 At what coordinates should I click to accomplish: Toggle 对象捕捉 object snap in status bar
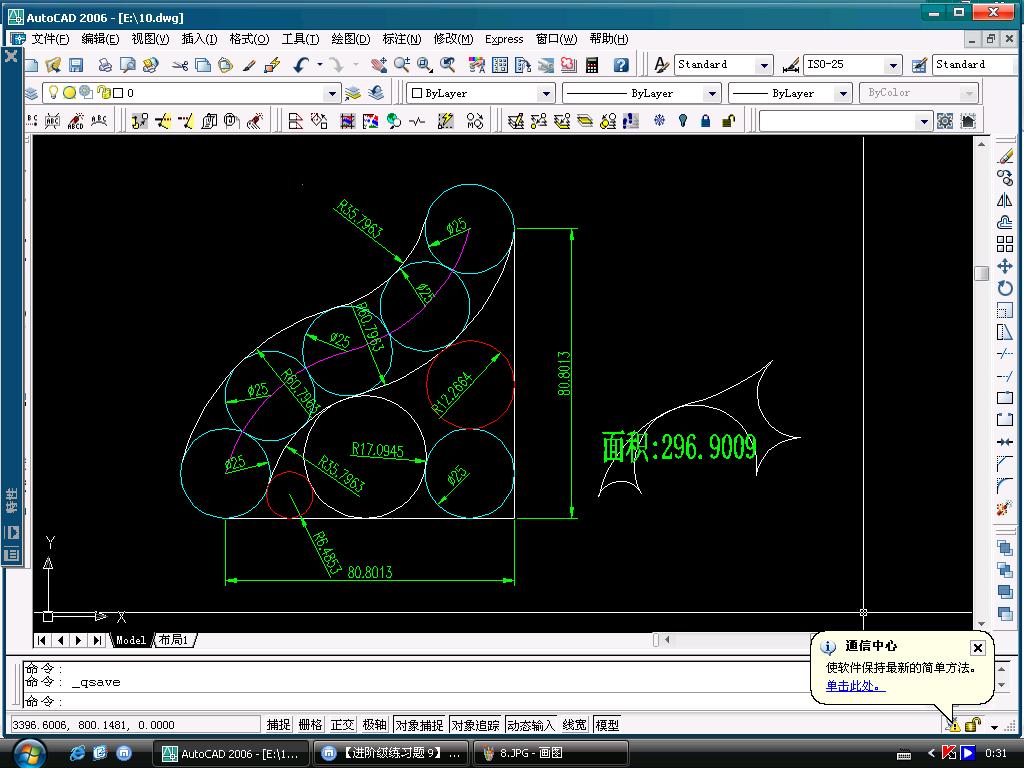[419, 725]
